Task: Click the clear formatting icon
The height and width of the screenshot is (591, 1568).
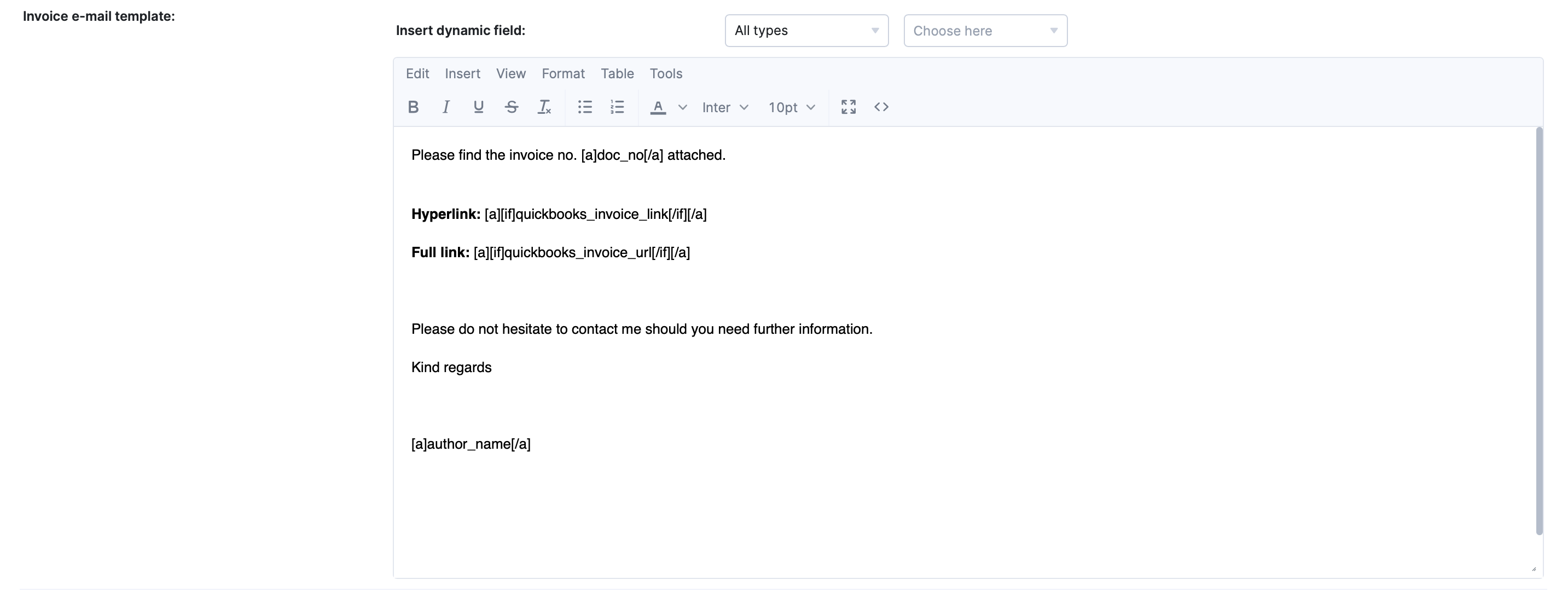Action: [544, 107]
